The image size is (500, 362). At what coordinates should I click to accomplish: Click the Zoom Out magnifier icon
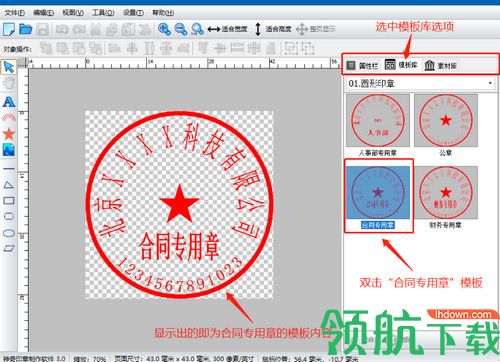point(181,29)
